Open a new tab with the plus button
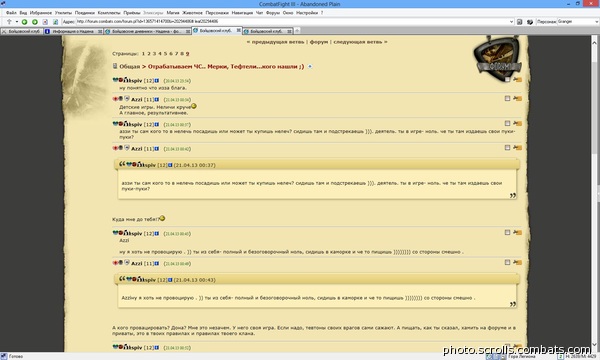This screenshot has height=360, width=600. click(x=297, y=31)
